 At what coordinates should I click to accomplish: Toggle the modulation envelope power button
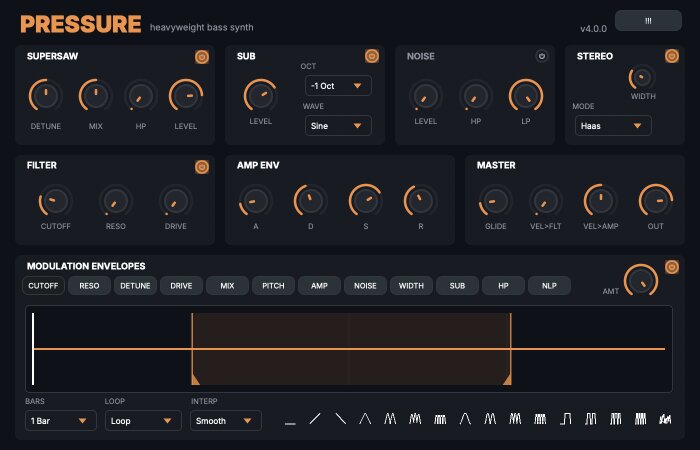coord(672,267)
